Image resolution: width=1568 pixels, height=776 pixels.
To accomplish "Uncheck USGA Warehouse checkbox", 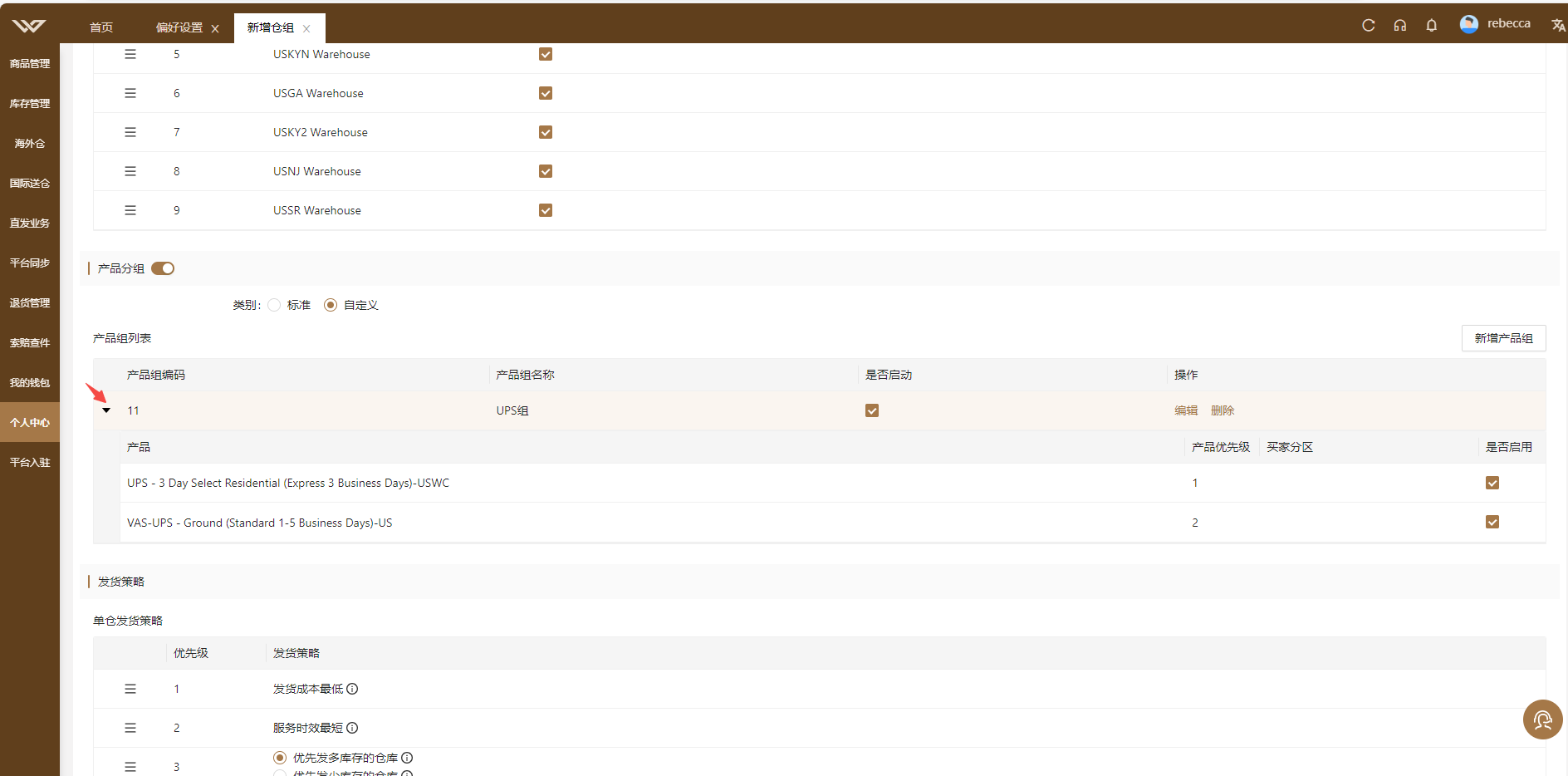I will 546,93.
